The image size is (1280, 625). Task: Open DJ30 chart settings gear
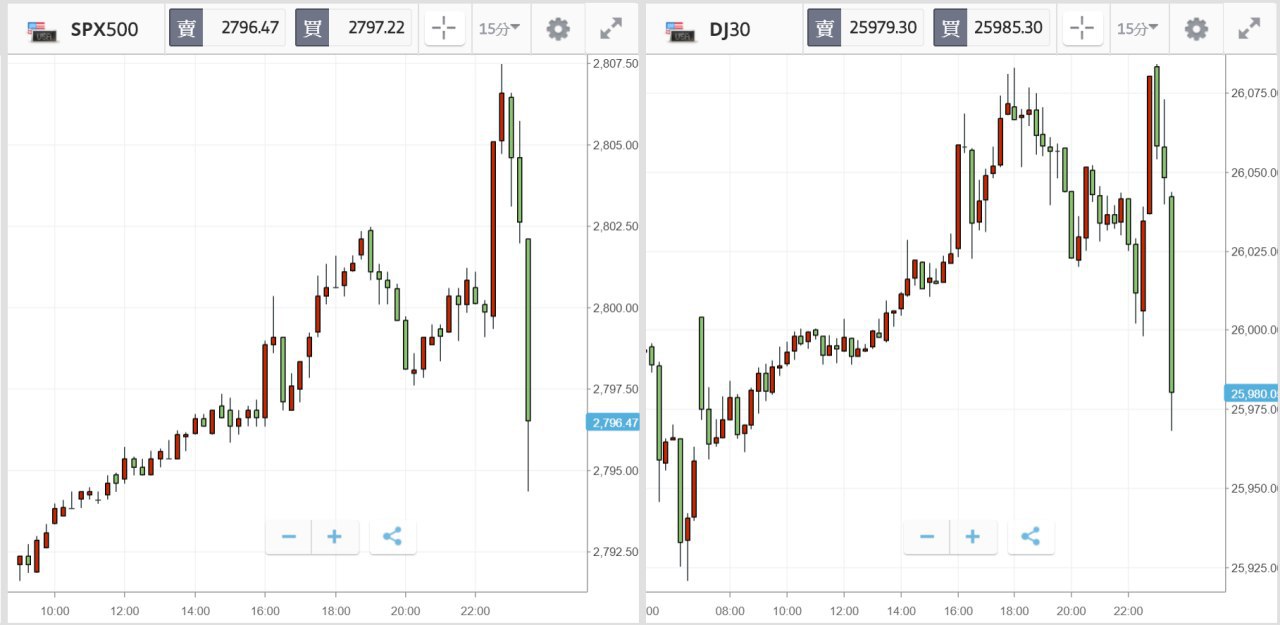[x=1196, y=29]
